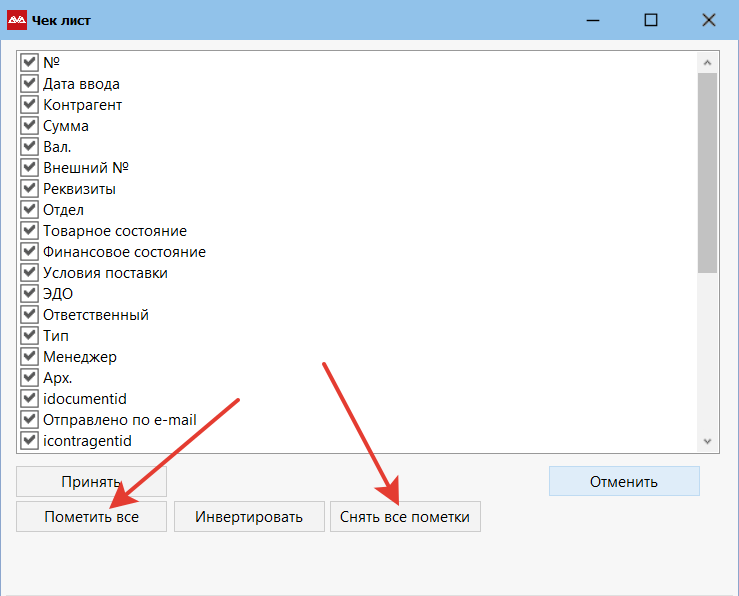The height and width of the screenshot is (596, 739).
Task: Disable the Сумма column checkbox
Action: tap(29, 126)
